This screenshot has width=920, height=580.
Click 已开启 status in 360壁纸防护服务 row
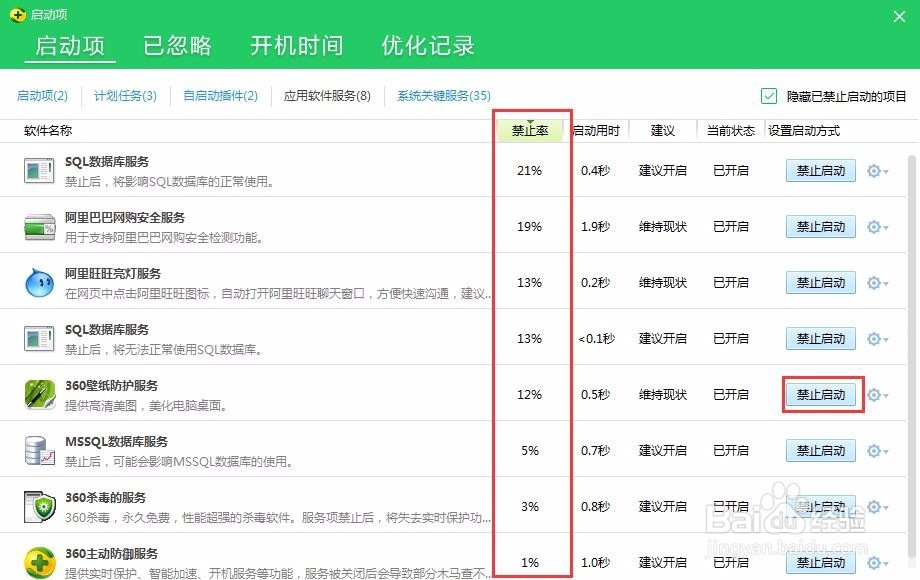(x=730, y=395)
